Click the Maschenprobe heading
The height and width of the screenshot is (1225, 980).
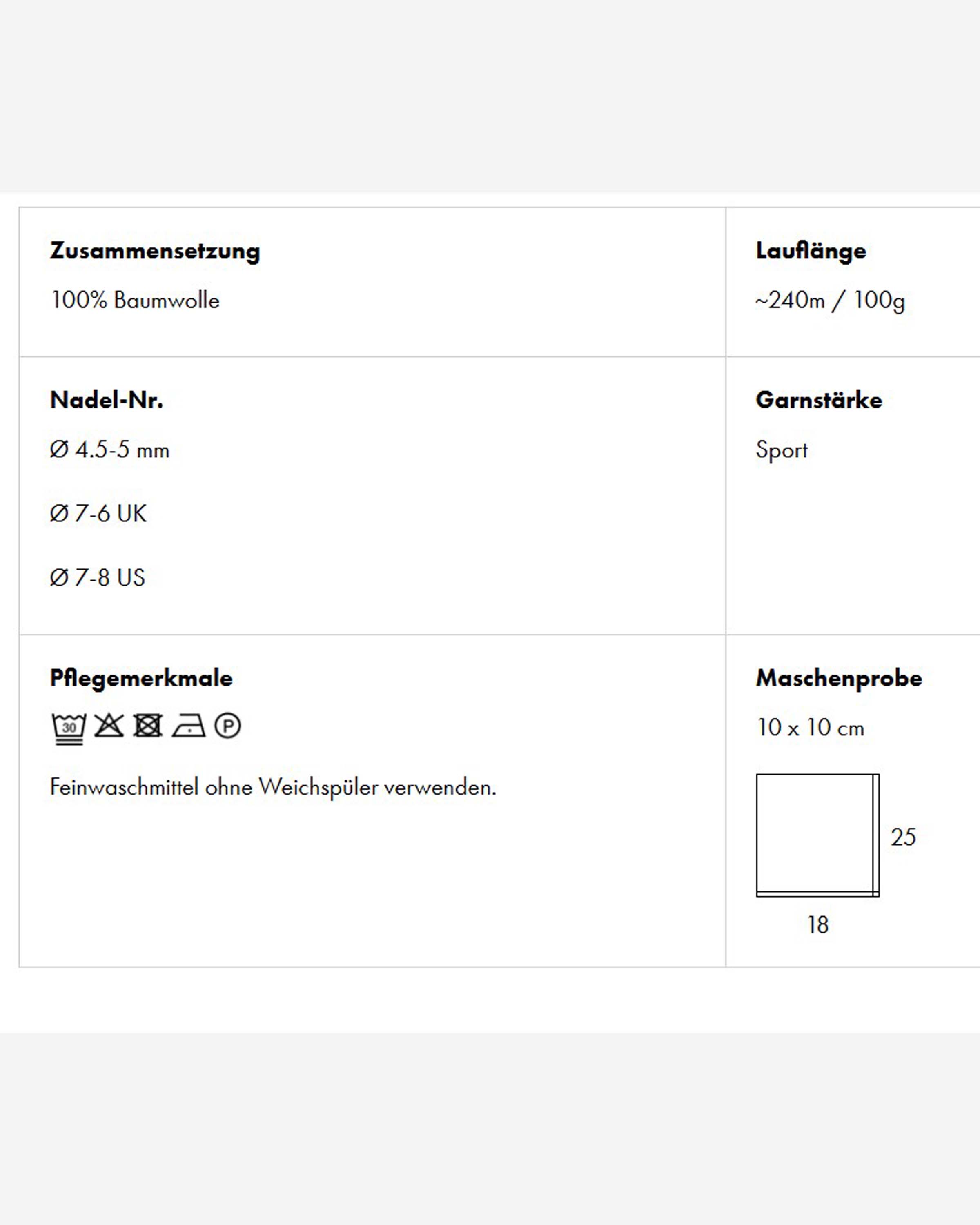(x=839, y=678)
